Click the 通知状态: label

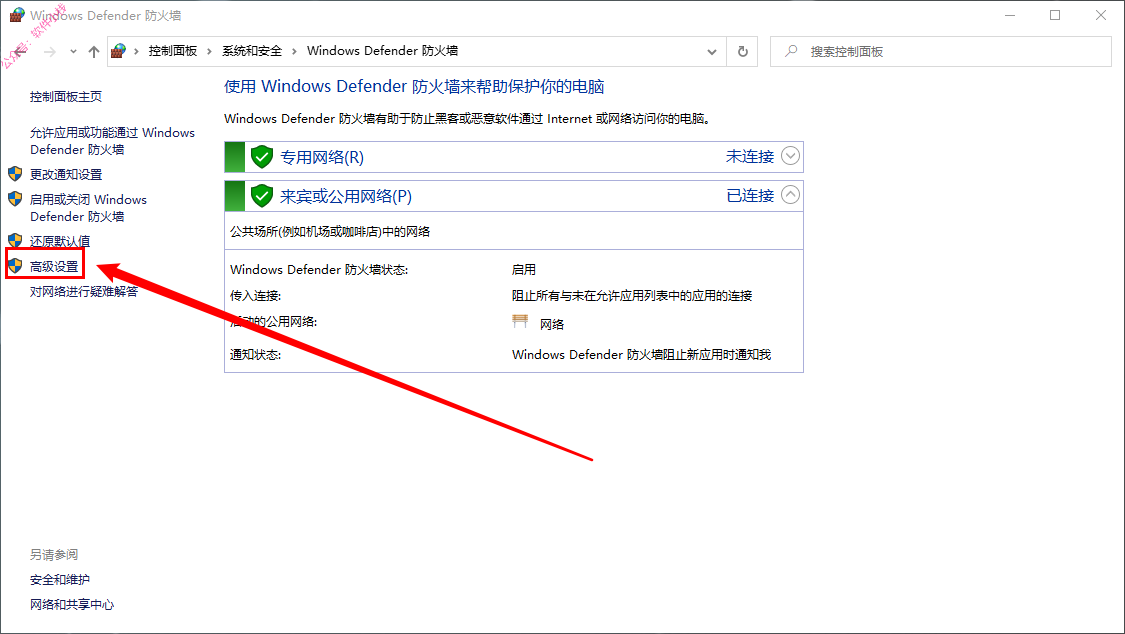pos(255,354)
